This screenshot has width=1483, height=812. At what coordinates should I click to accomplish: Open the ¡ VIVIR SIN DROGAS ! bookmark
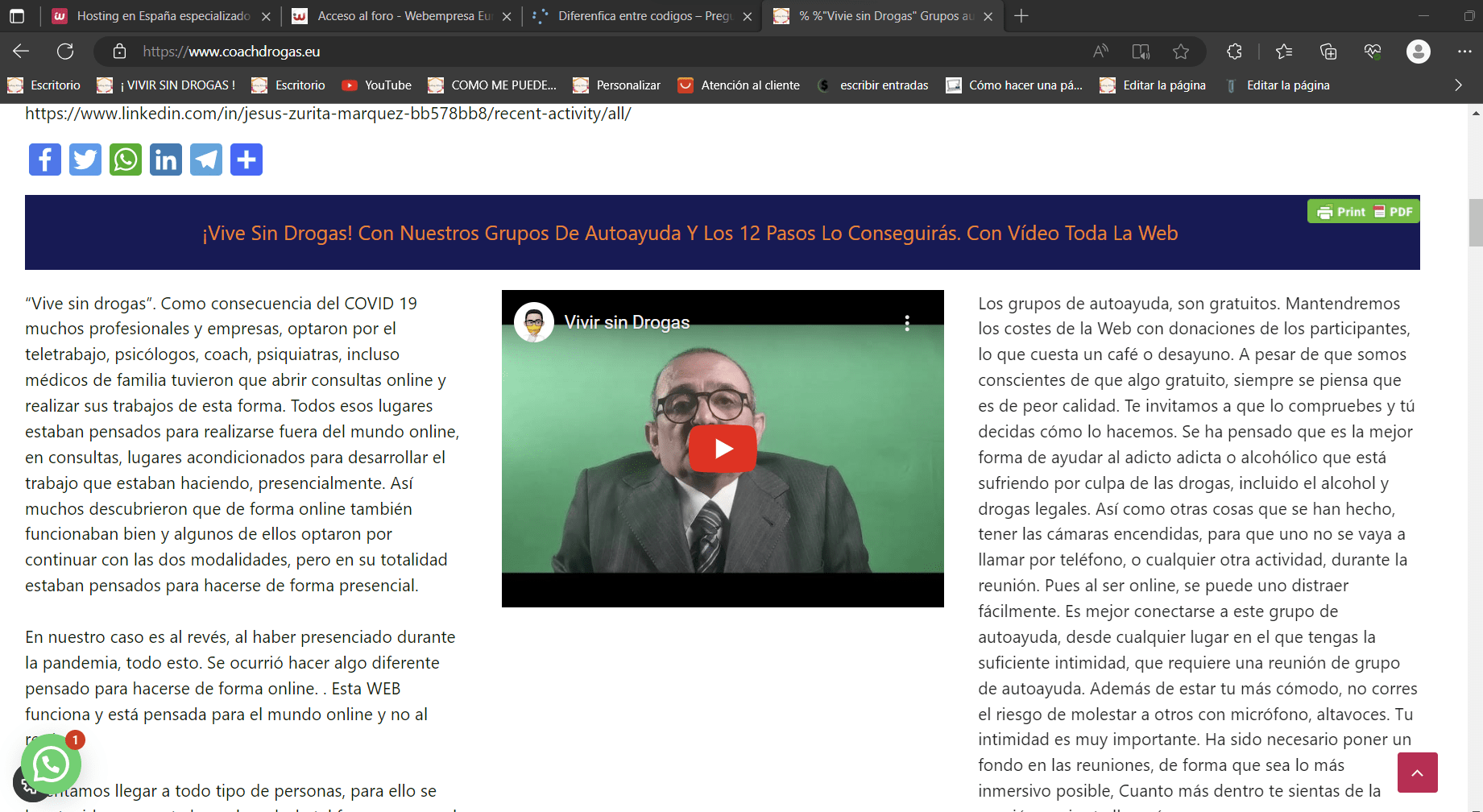click(x=166, y=85)
